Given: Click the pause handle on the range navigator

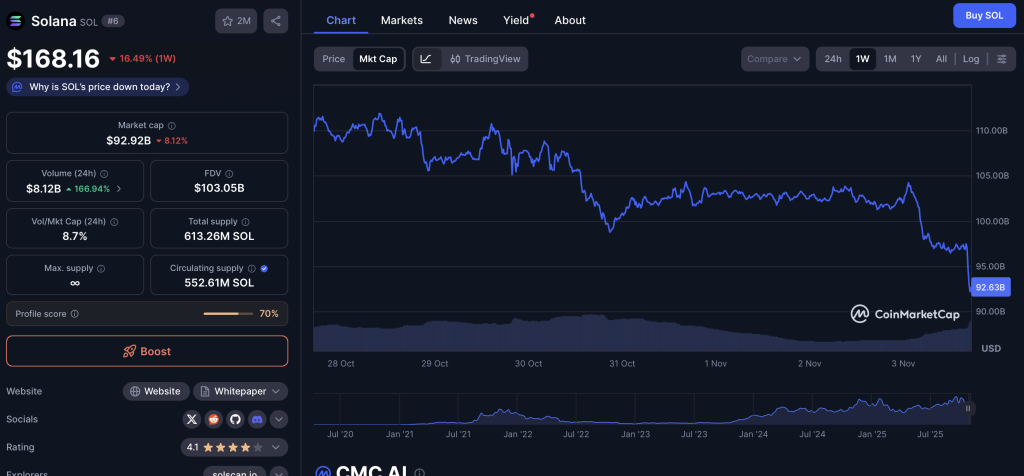Looking at the screenshot, I should tap(968, 409).
